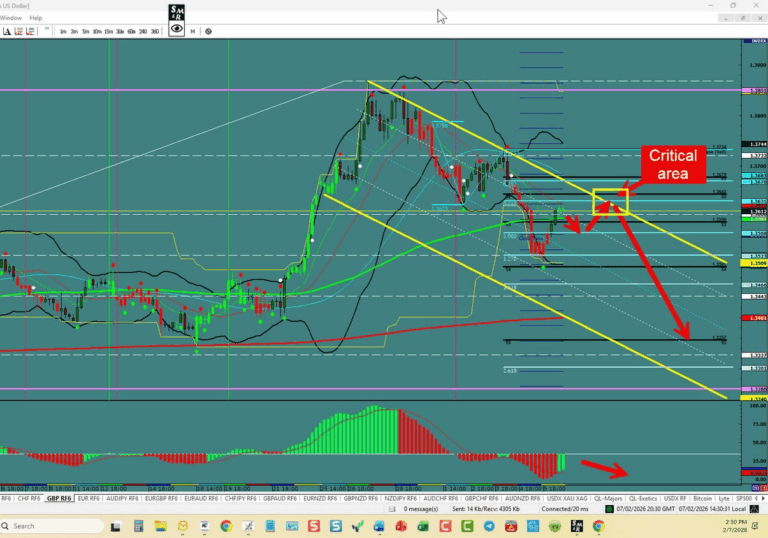Open the CHF RF6 chart tab

pyautogui.click(x=29, y=498)
